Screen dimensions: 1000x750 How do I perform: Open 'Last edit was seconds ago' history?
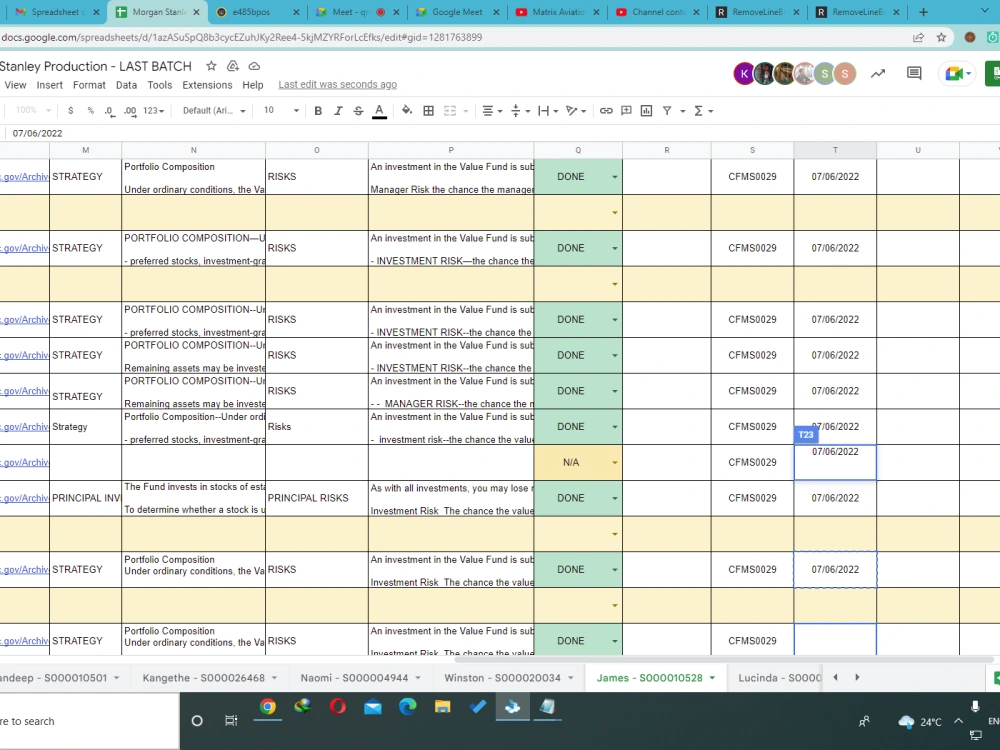tap(337, 85)
